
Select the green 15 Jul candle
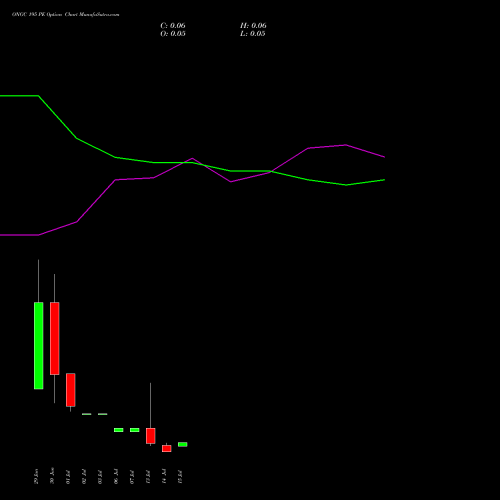tap(183, 444)
